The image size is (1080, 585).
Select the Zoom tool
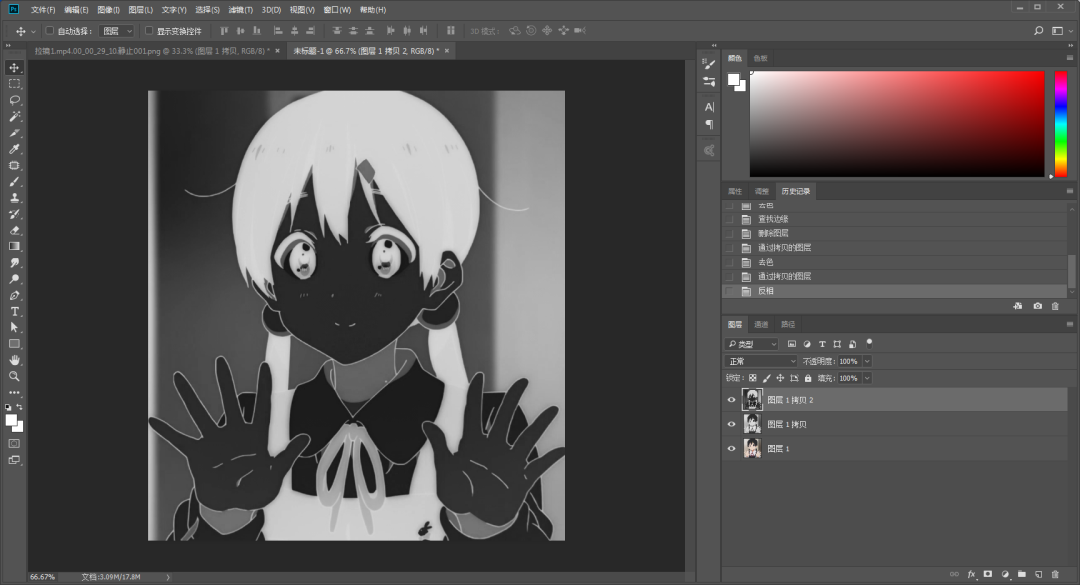point(14,376)
